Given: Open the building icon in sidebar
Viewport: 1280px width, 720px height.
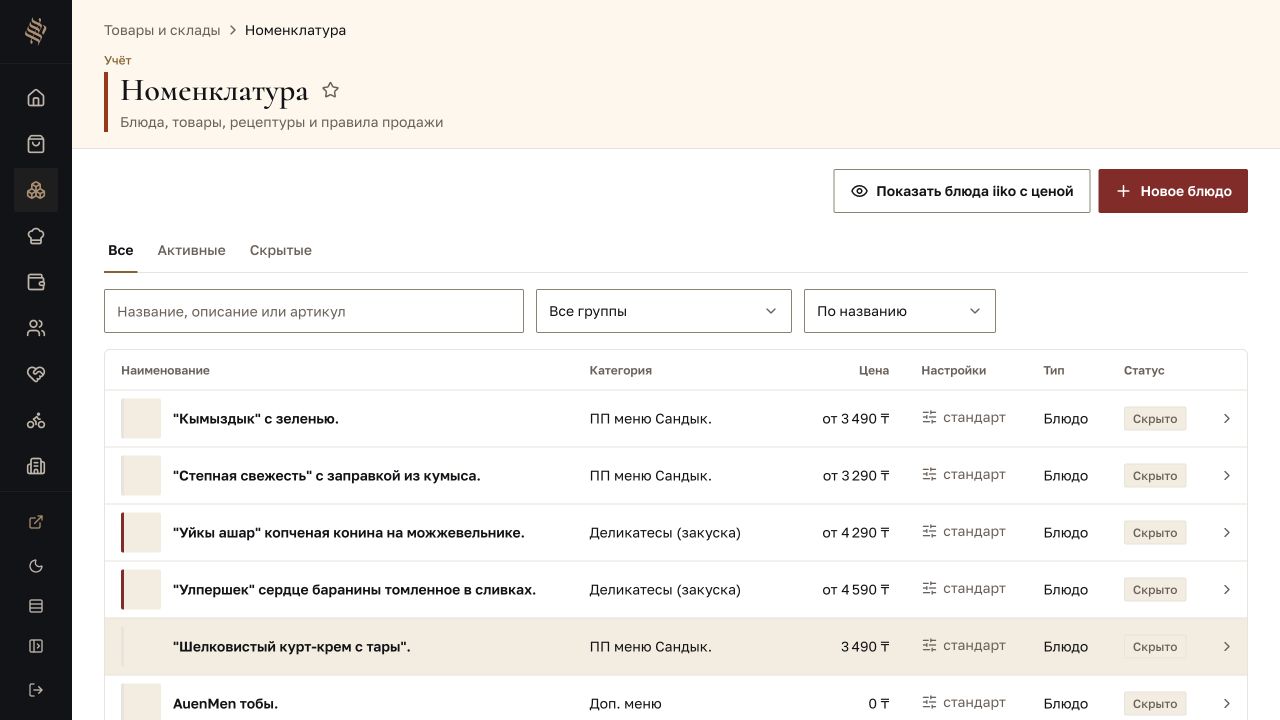Looking at the screenshot, I should [x=36, y=466].
